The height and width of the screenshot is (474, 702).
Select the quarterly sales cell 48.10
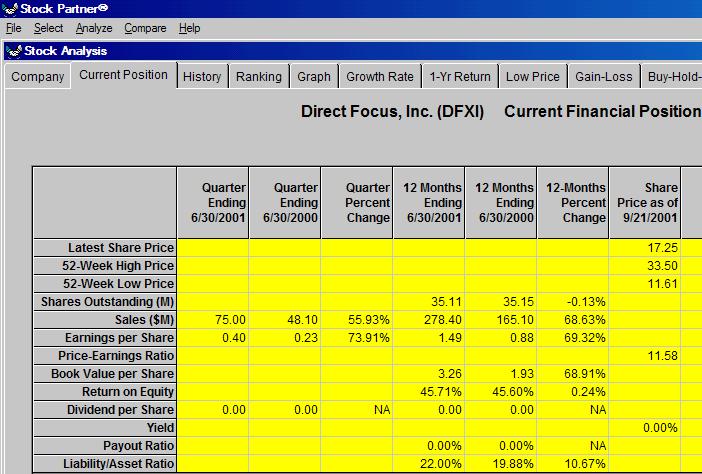tap(285, 320)
